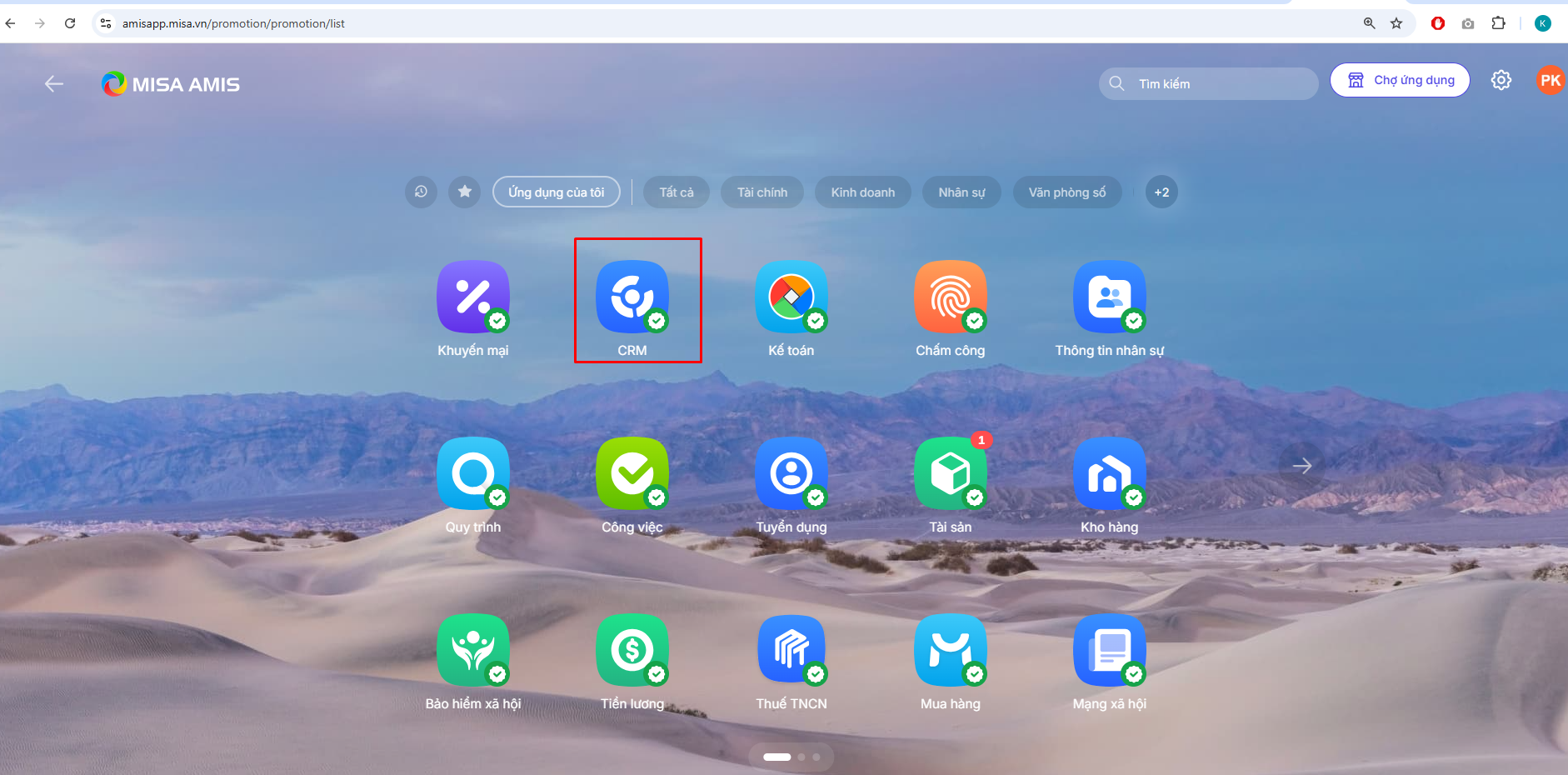Open Thông tin nhân sự app
Screen dimensions: 1568x775
coord(1109,297)
